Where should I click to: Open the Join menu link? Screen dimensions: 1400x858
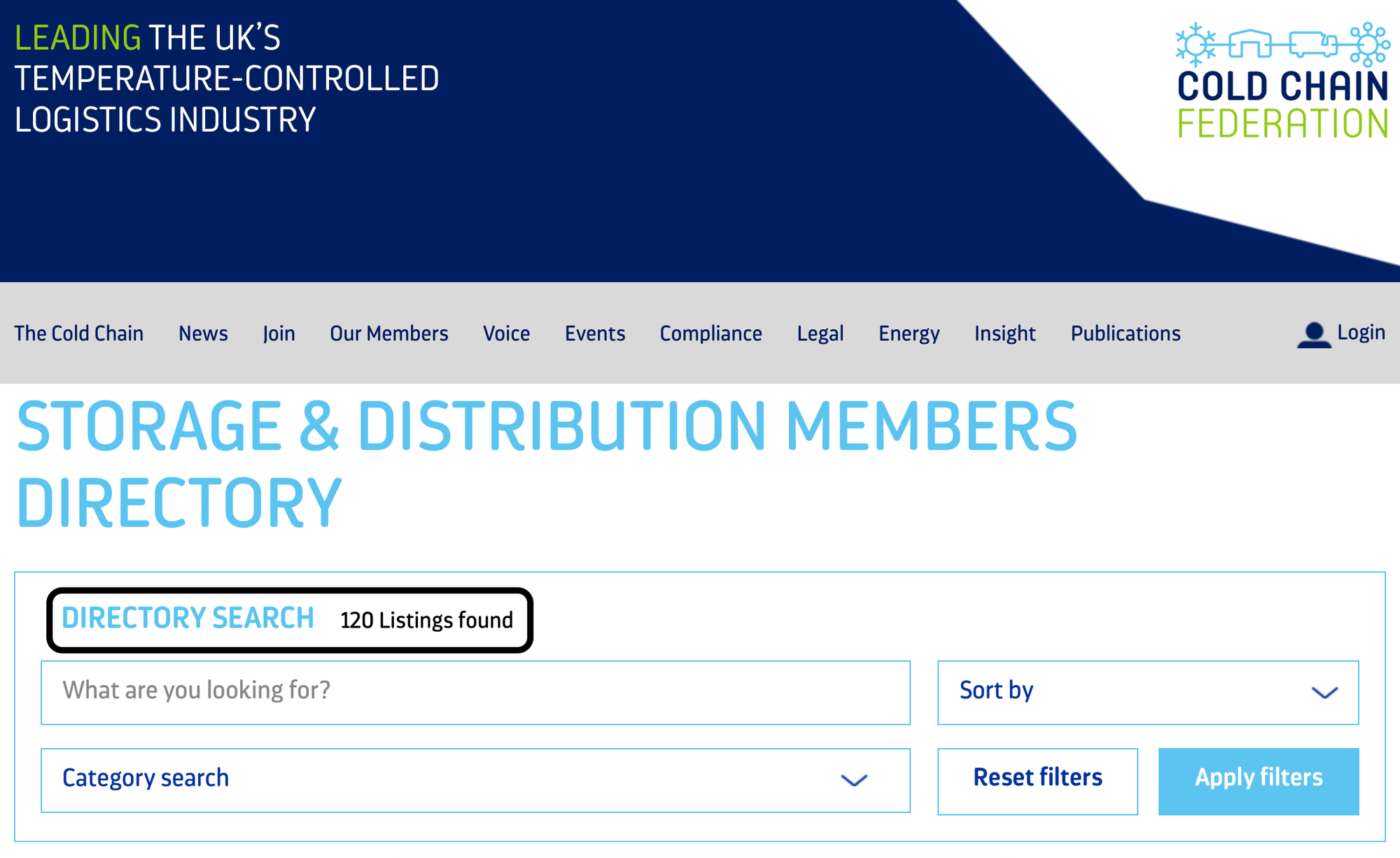click(x=279, y=333)
